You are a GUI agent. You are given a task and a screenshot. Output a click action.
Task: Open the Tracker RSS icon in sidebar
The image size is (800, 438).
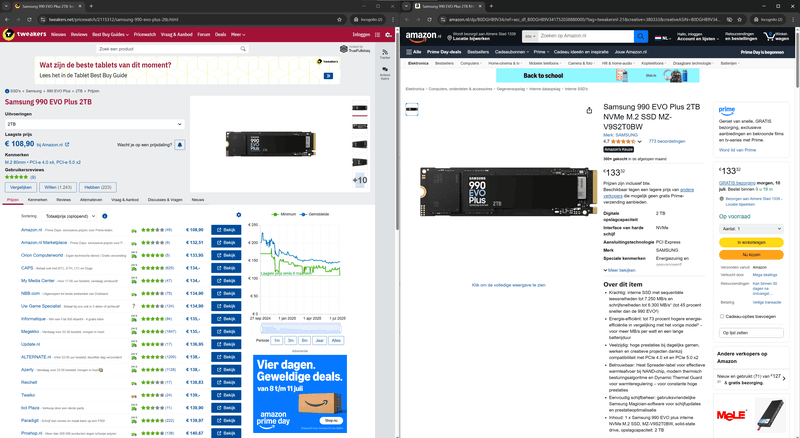coord(385,52)
